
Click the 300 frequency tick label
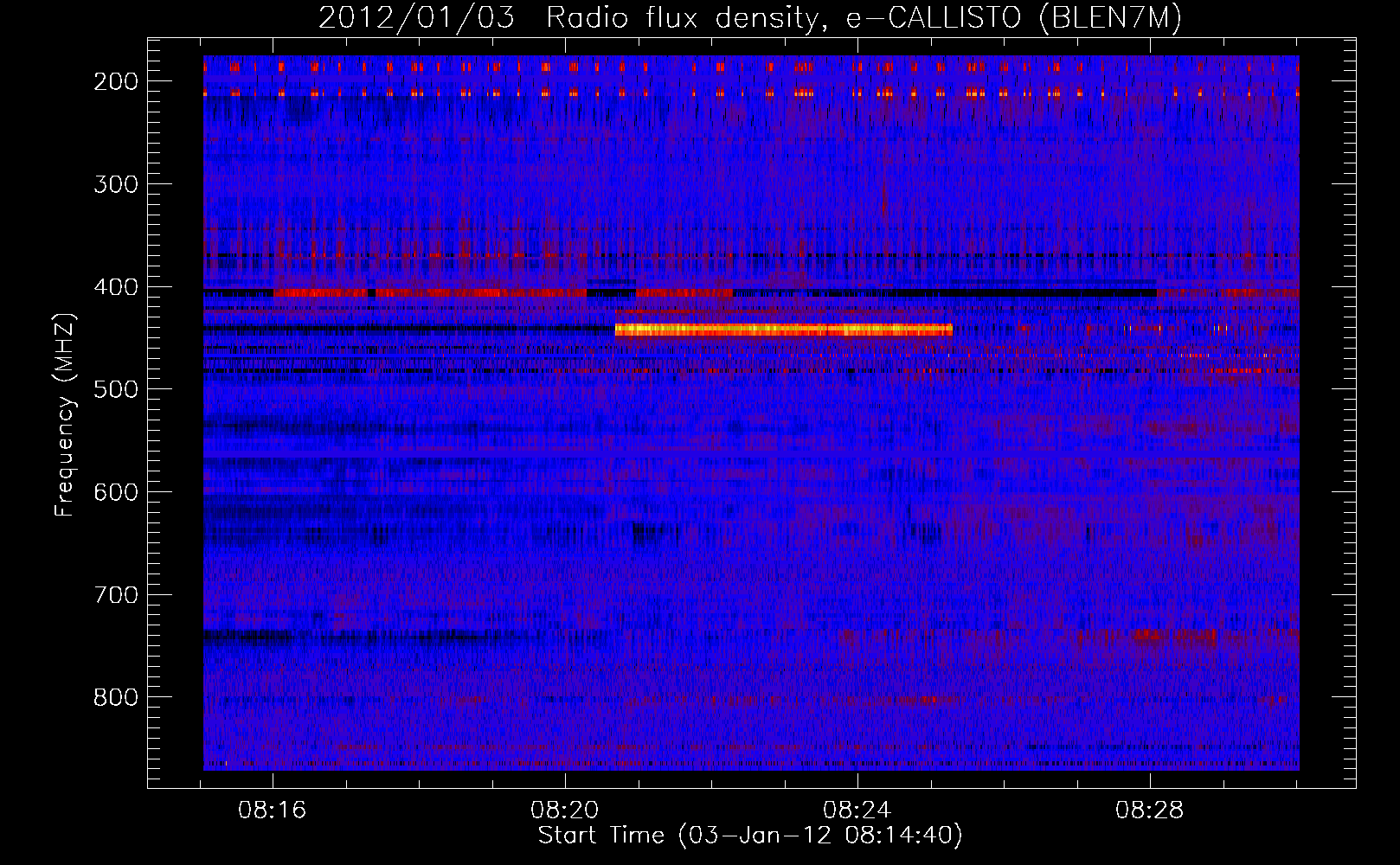pos(116,184)
